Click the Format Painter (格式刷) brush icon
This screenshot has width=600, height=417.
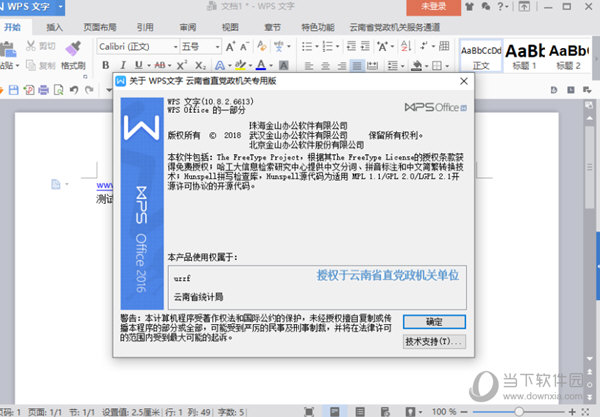click(73, 48)
